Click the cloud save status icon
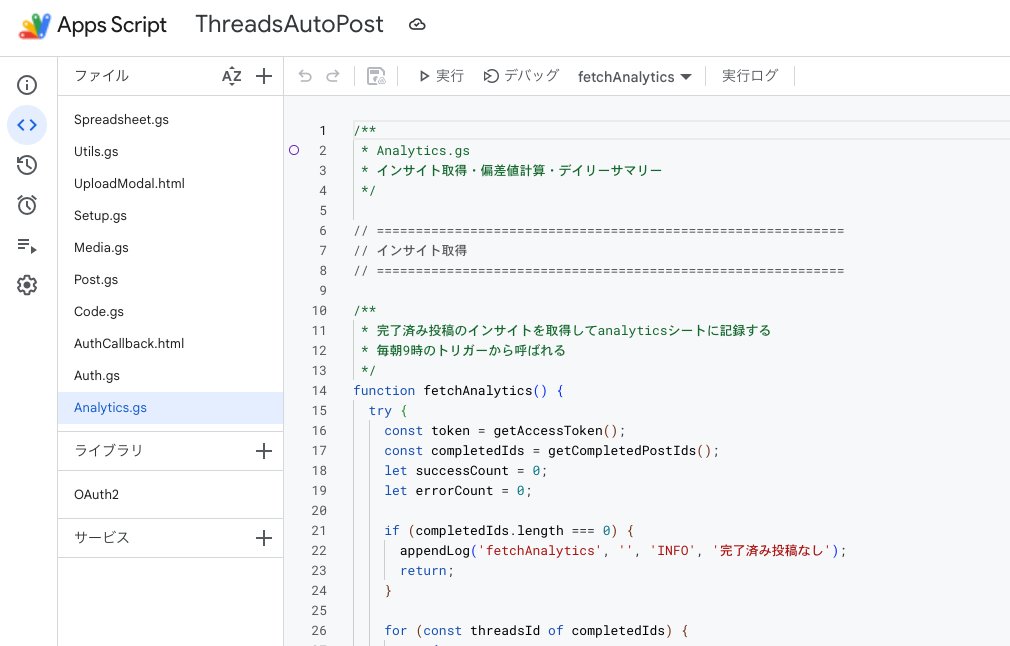 (417, 25)
